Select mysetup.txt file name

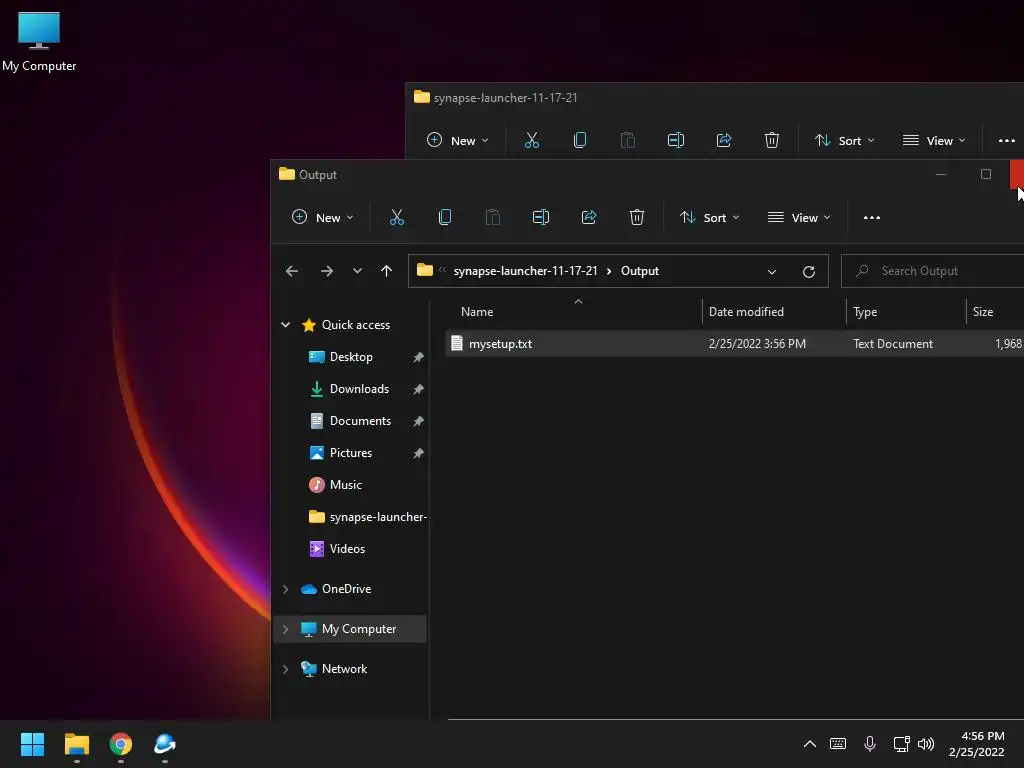click(x=500, y=344)
